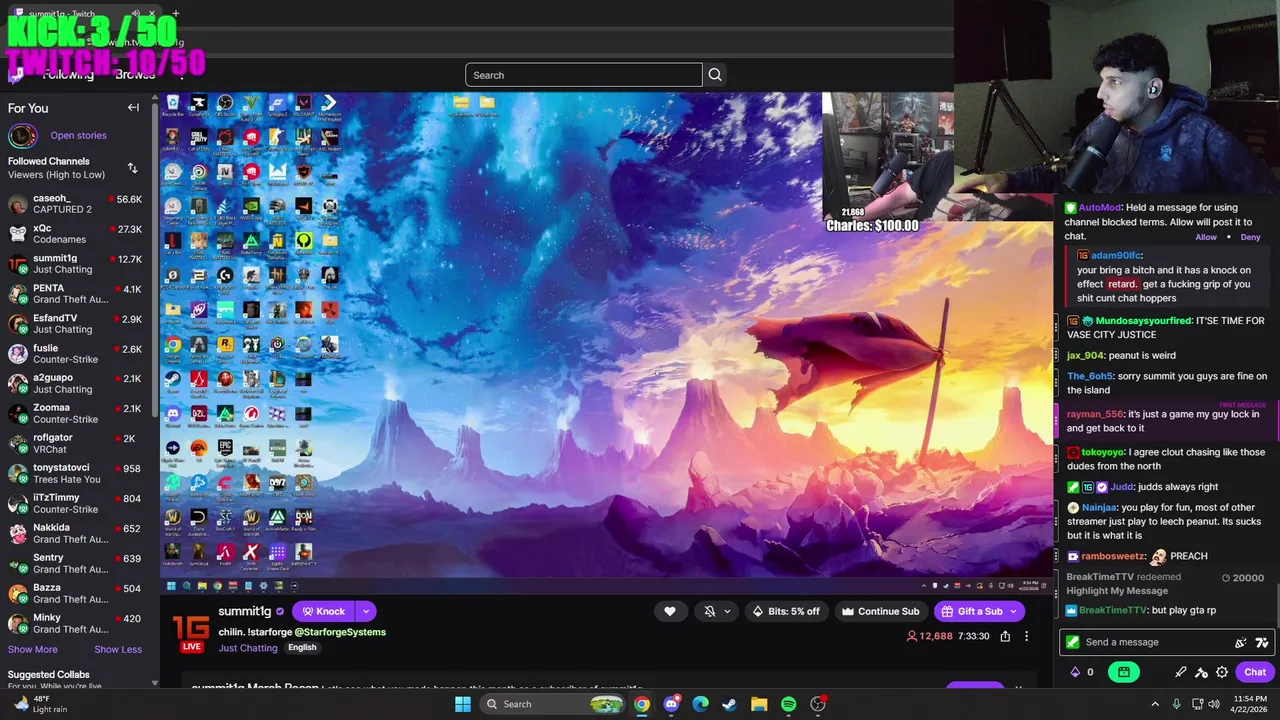Viewport: 1280px width, 720px height.
Task: Open the stream more options menu
Action: [1026, 636]
